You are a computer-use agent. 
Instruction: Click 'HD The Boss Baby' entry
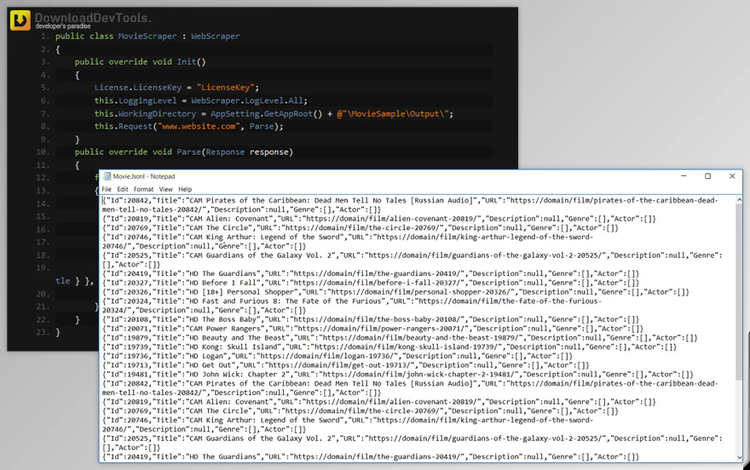click(225, 319)
